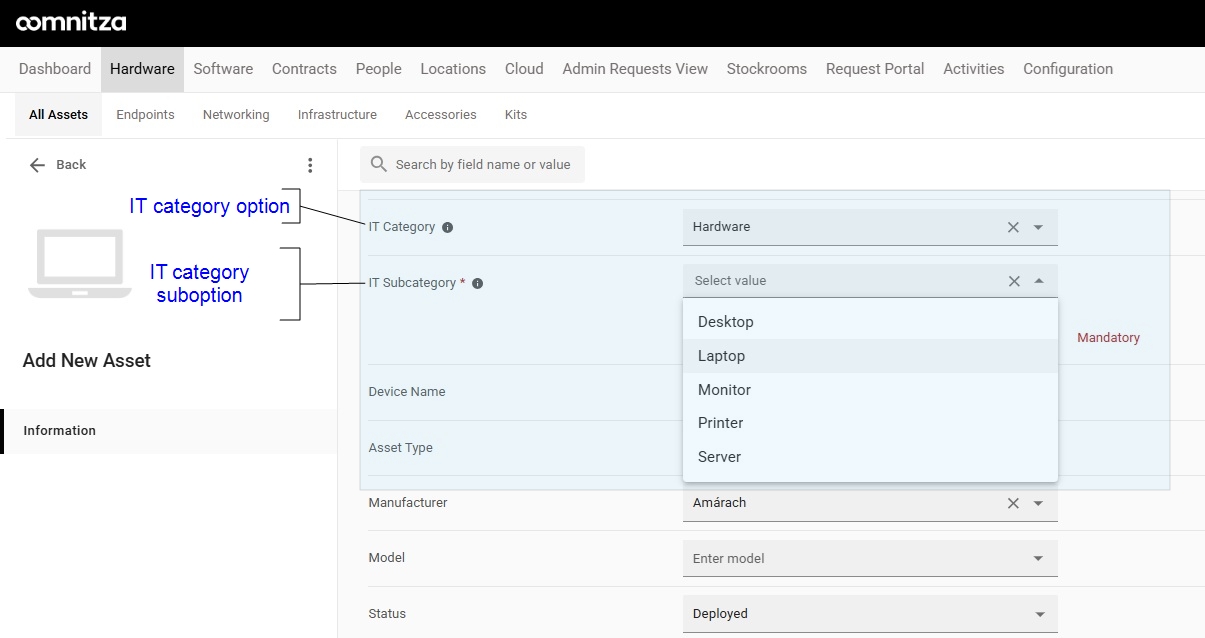Open the Status dropdown showing Deployed
The image size is (1205, 638).
click(870, 614)
